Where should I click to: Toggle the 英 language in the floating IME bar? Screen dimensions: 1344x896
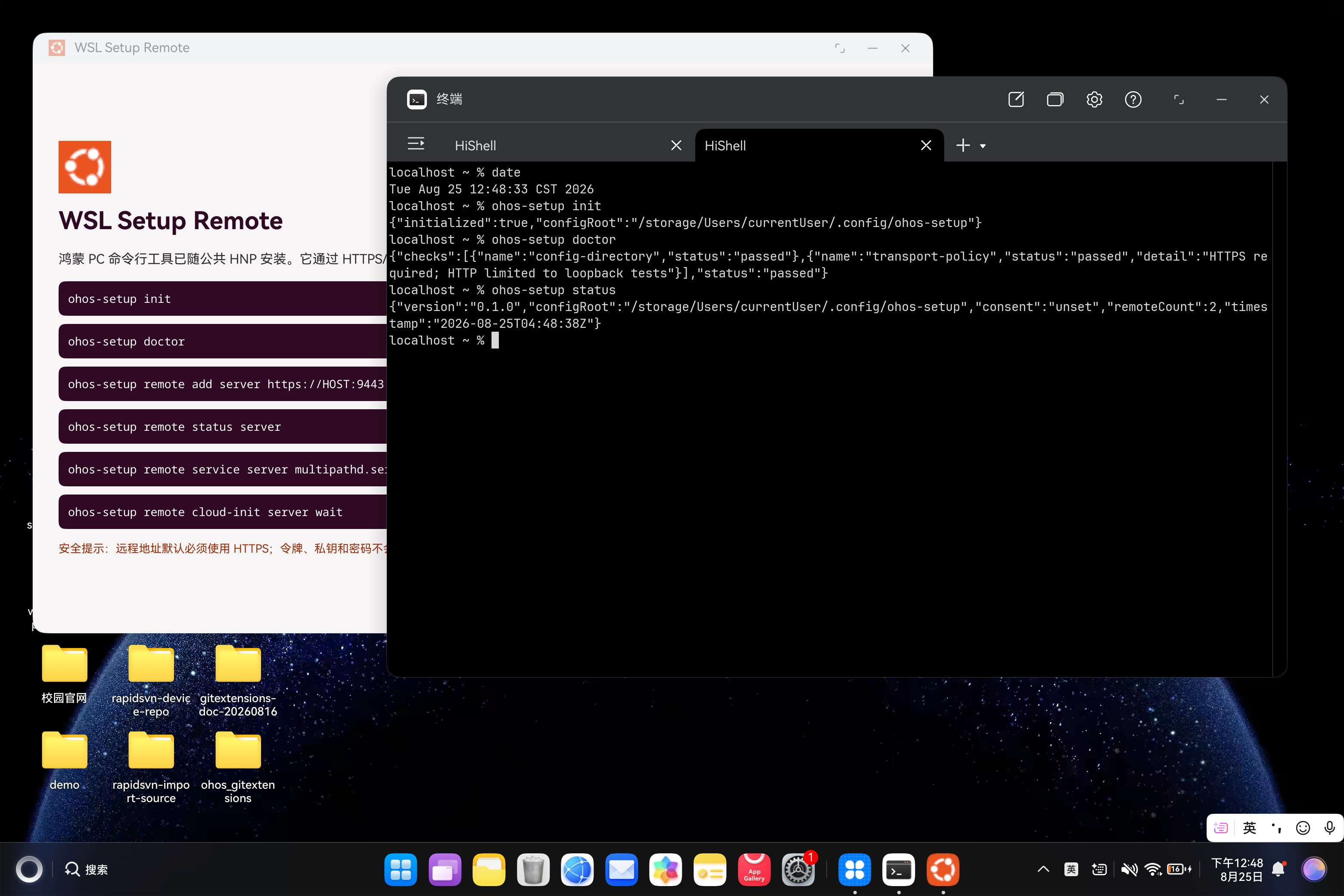[x=1250, y=828]
